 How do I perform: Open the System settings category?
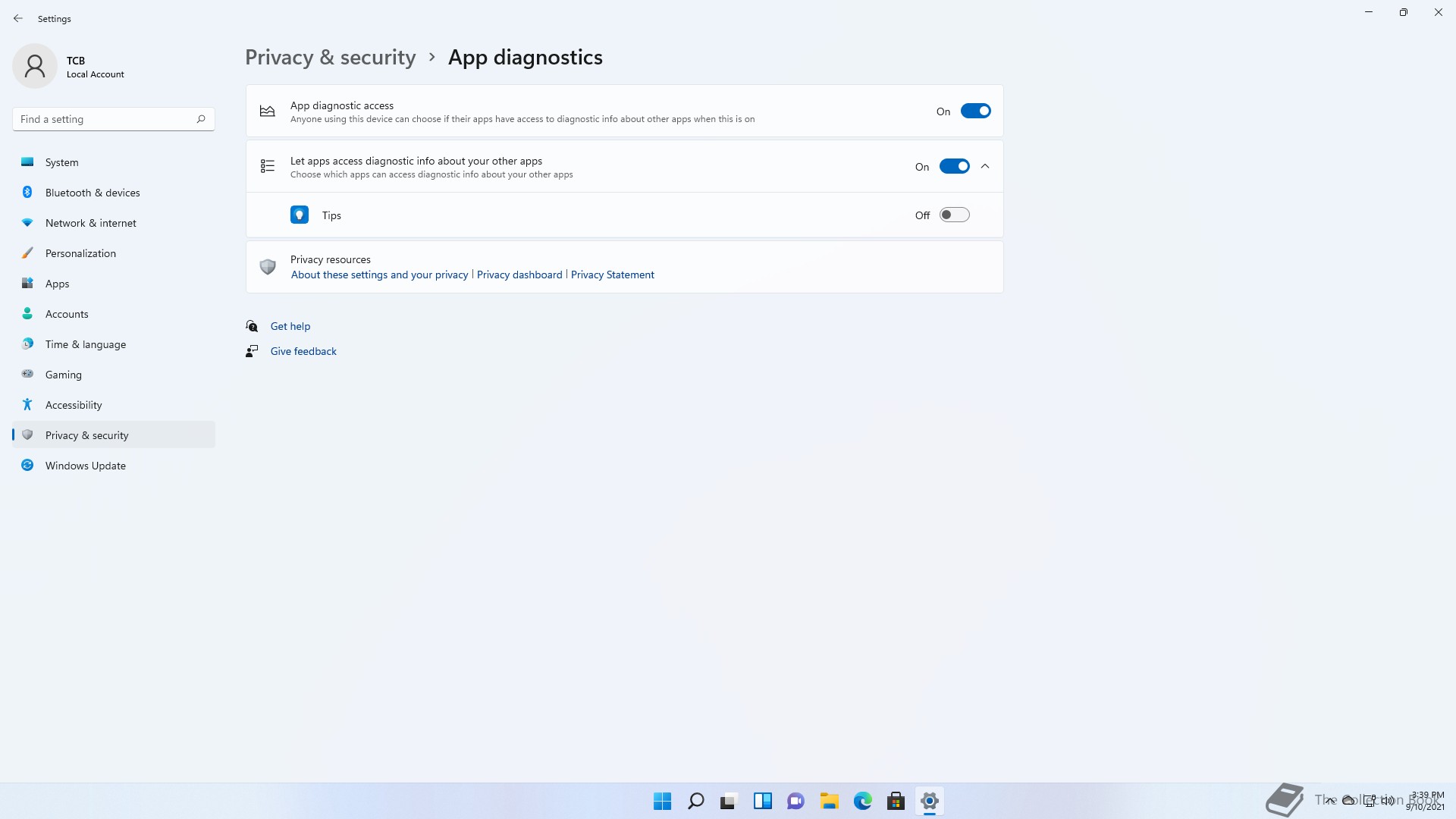(114, 162)
